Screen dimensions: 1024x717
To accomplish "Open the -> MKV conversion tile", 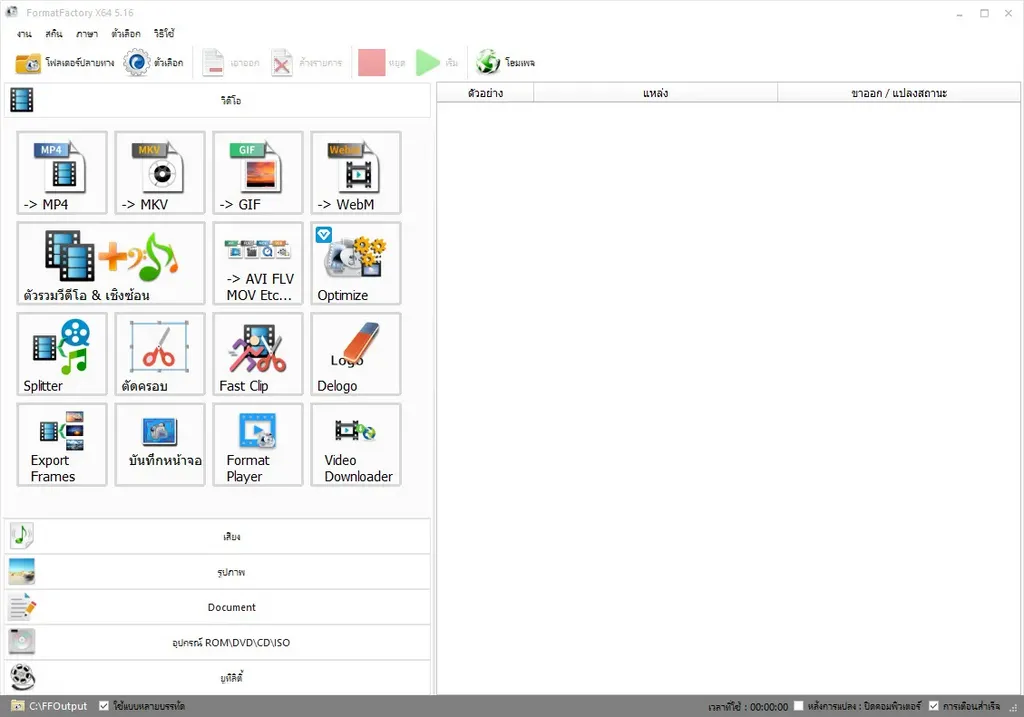I will pyautogui.click(x=160, y=172).
